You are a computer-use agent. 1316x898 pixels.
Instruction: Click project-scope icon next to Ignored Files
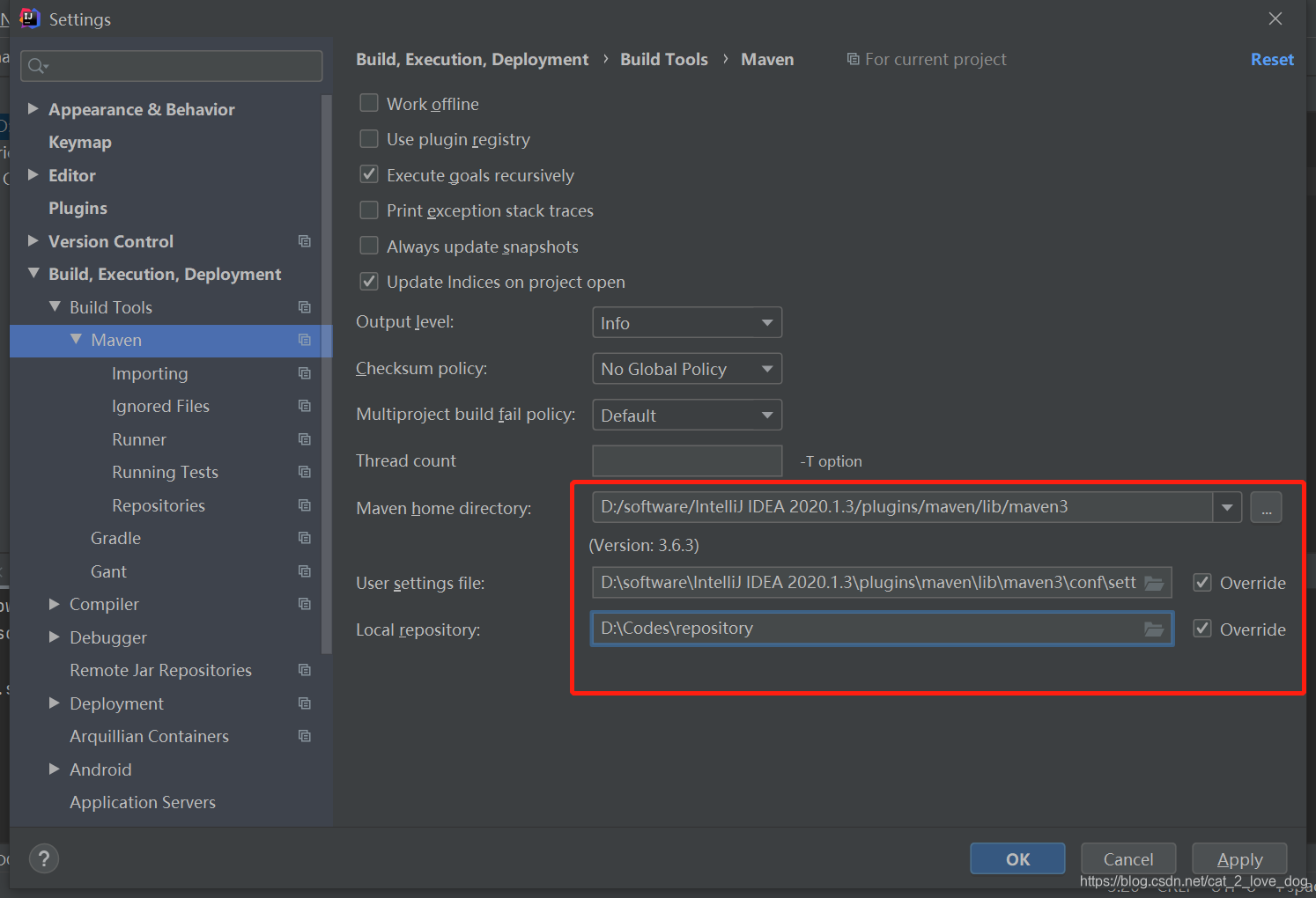coord(305,406)
